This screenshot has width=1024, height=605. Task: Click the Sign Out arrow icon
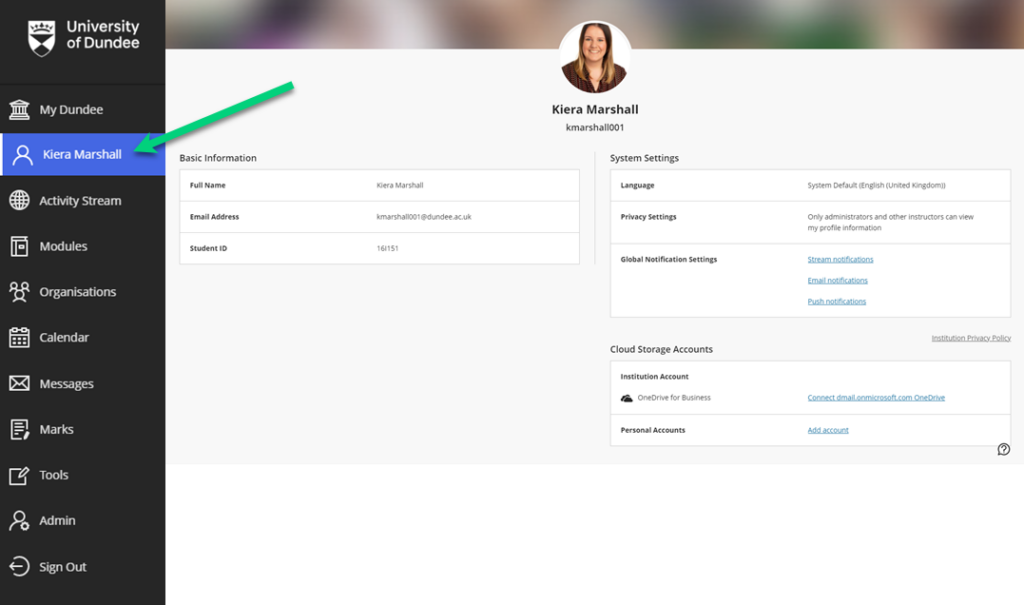20,566
